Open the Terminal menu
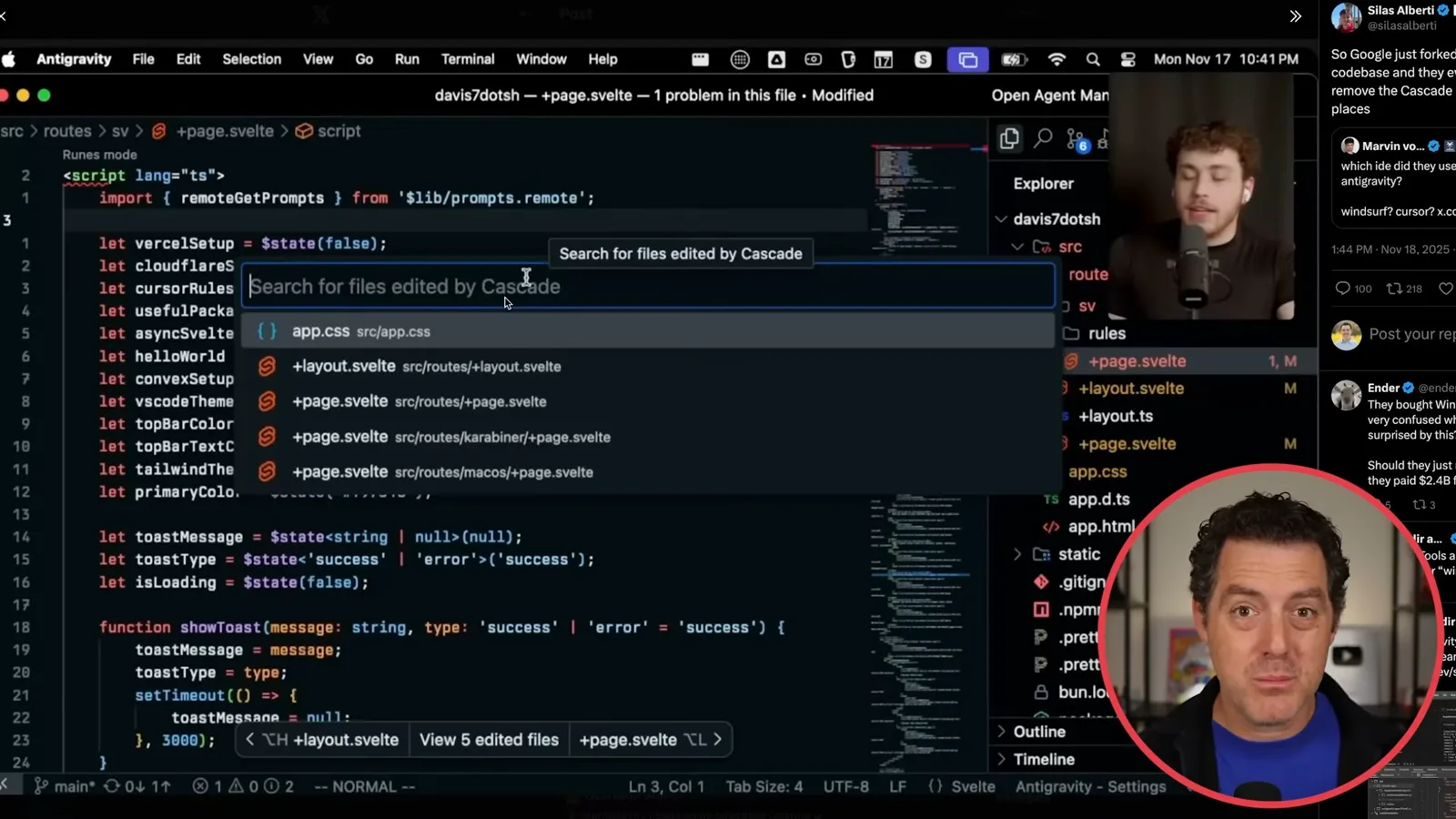Image resolution: width=1456 pixels, height=819 pixels. pyautogui.click(x=468, y=59)
